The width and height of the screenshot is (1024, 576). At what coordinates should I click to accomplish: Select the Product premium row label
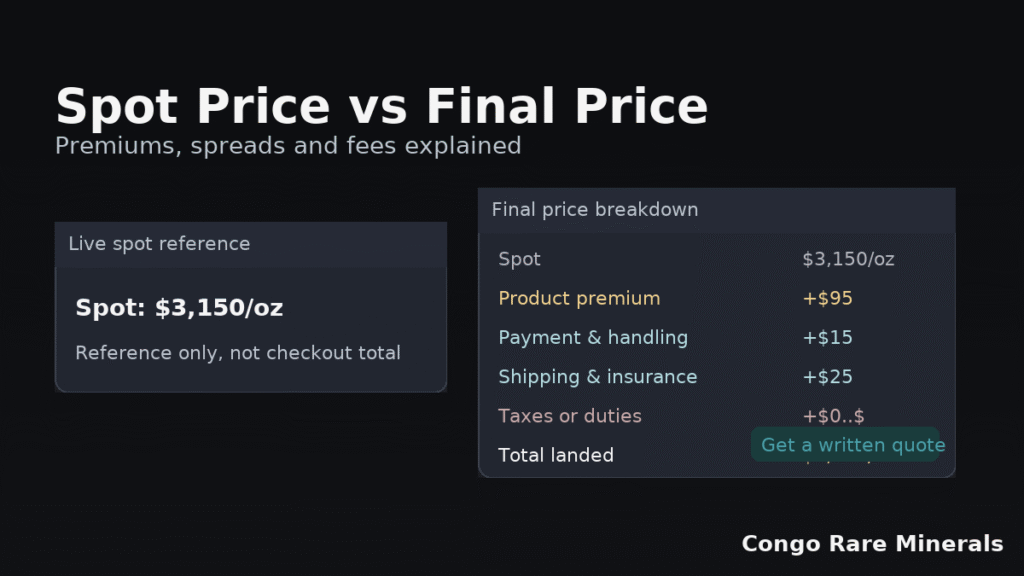tap(579, 298)
